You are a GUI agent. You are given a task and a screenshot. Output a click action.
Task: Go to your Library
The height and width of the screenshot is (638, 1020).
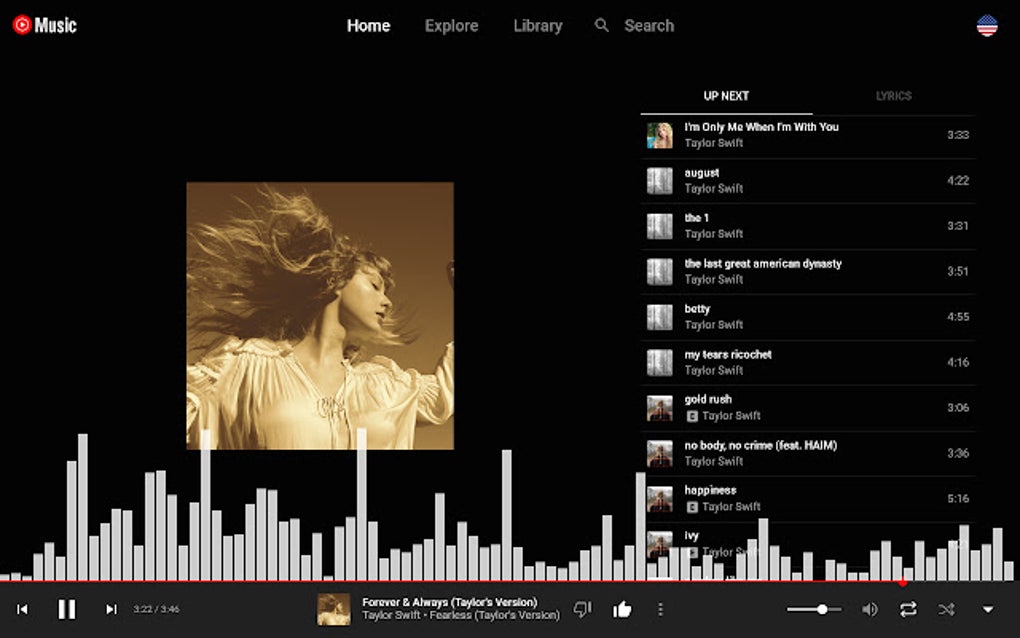537,26
